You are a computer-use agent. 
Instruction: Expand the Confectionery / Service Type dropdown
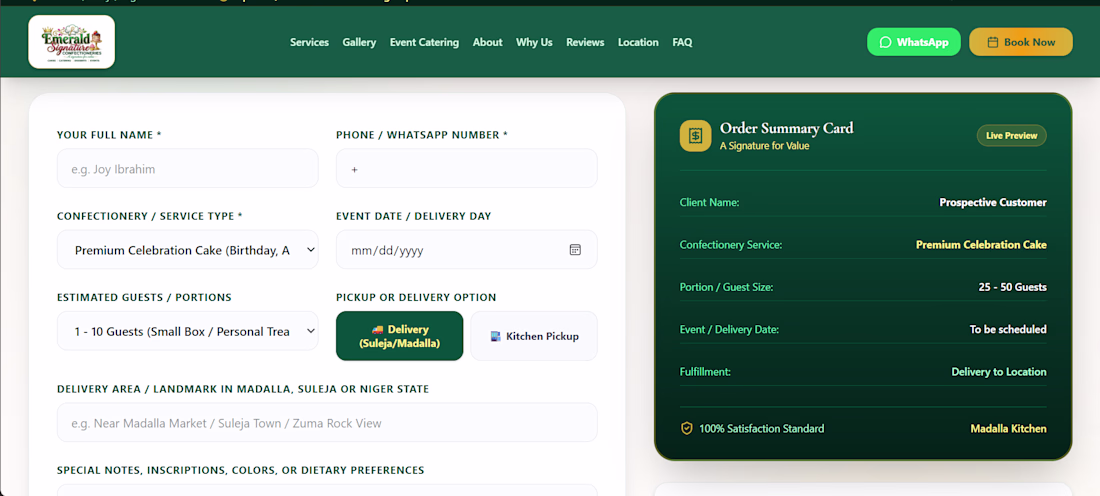tap(187, 250)
